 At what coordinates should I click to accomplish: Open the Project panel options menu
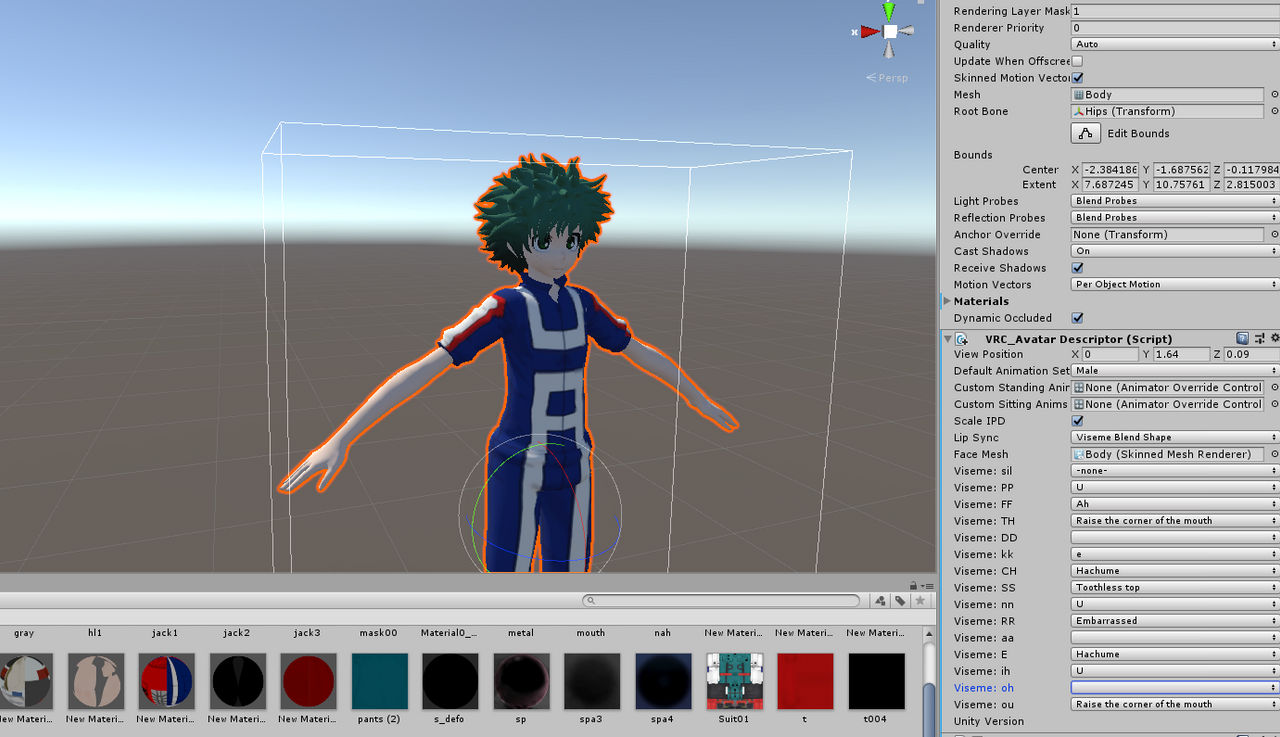coord(926,585)
